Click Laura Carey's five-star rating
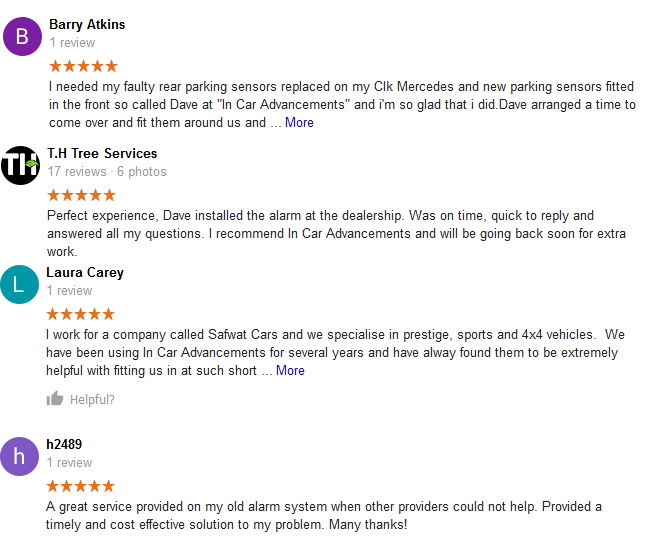646x560 pixels. coord(80,314)
